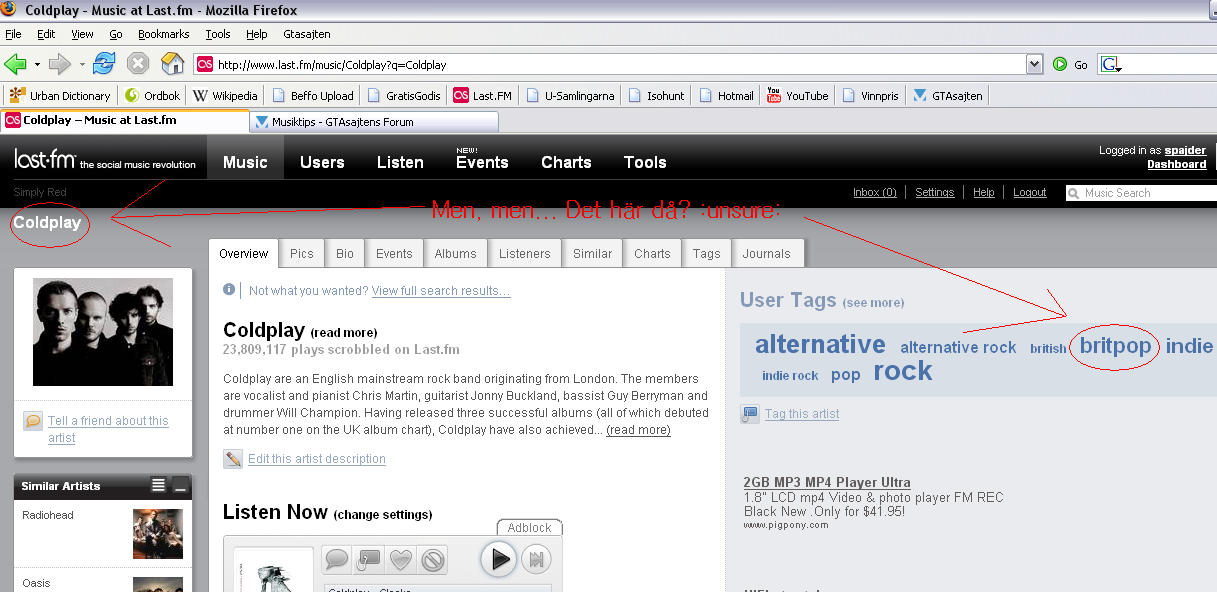This screenshot has height=592, width=1217.
Task: Open the Albums tab for Coldplay
Action: [455, 254]
